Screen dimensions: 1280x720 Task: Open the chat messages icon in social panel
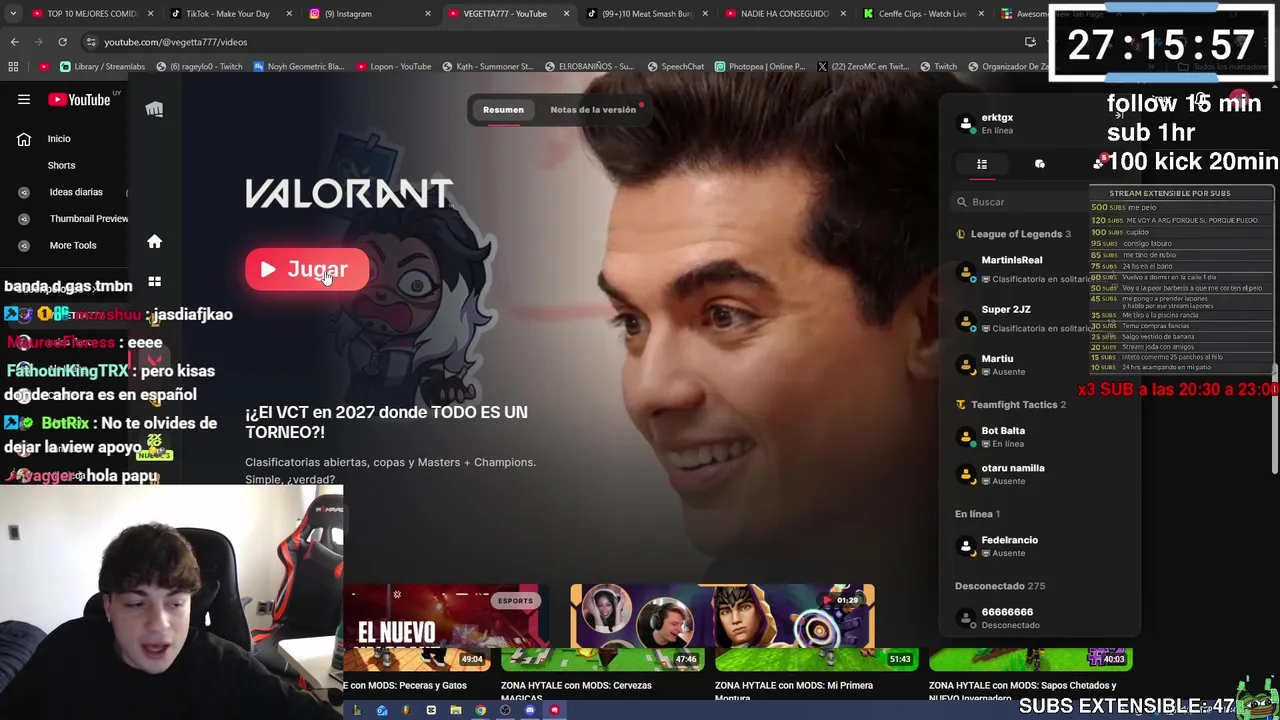pyautogui.click(x=1039, y=164)
